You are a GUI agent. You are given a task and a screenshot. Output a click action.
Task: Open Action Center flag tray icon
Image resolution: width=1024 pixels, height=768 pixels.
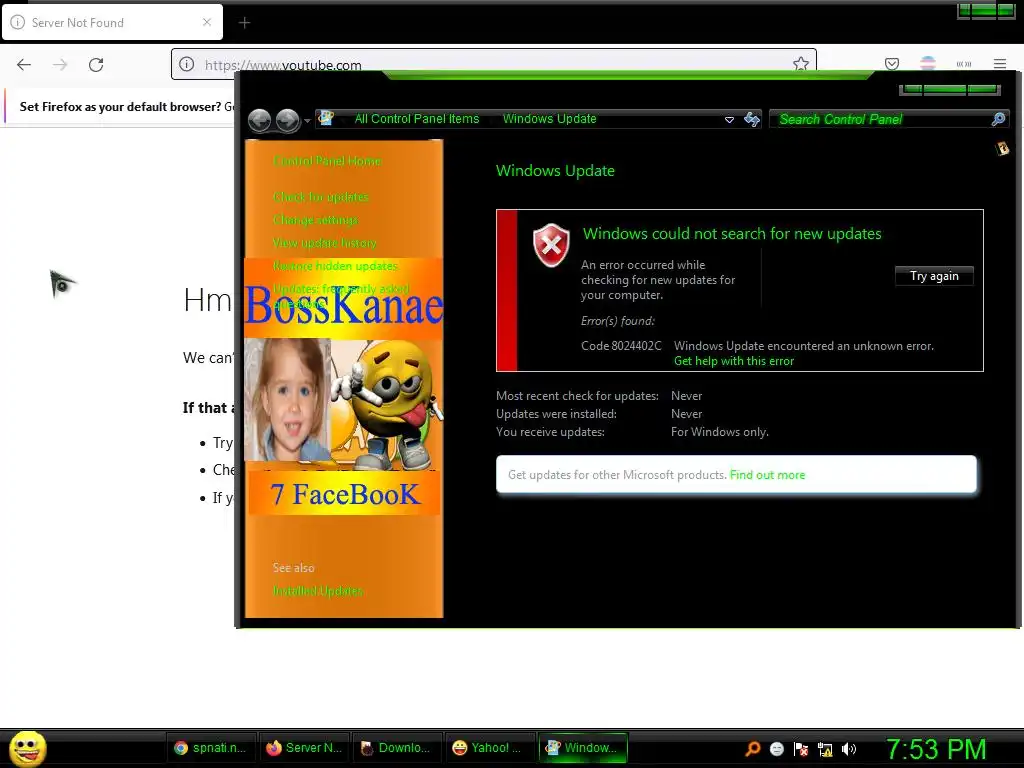pos(801,749)
